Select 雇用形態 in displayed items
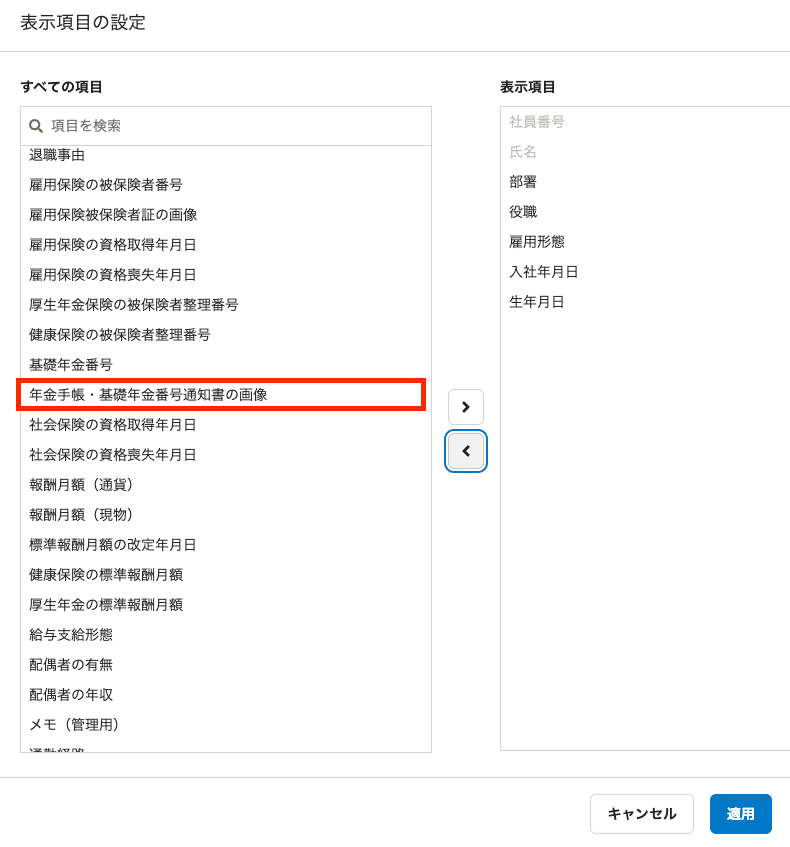This screenshot has width=790, height=847. point(645,241)
